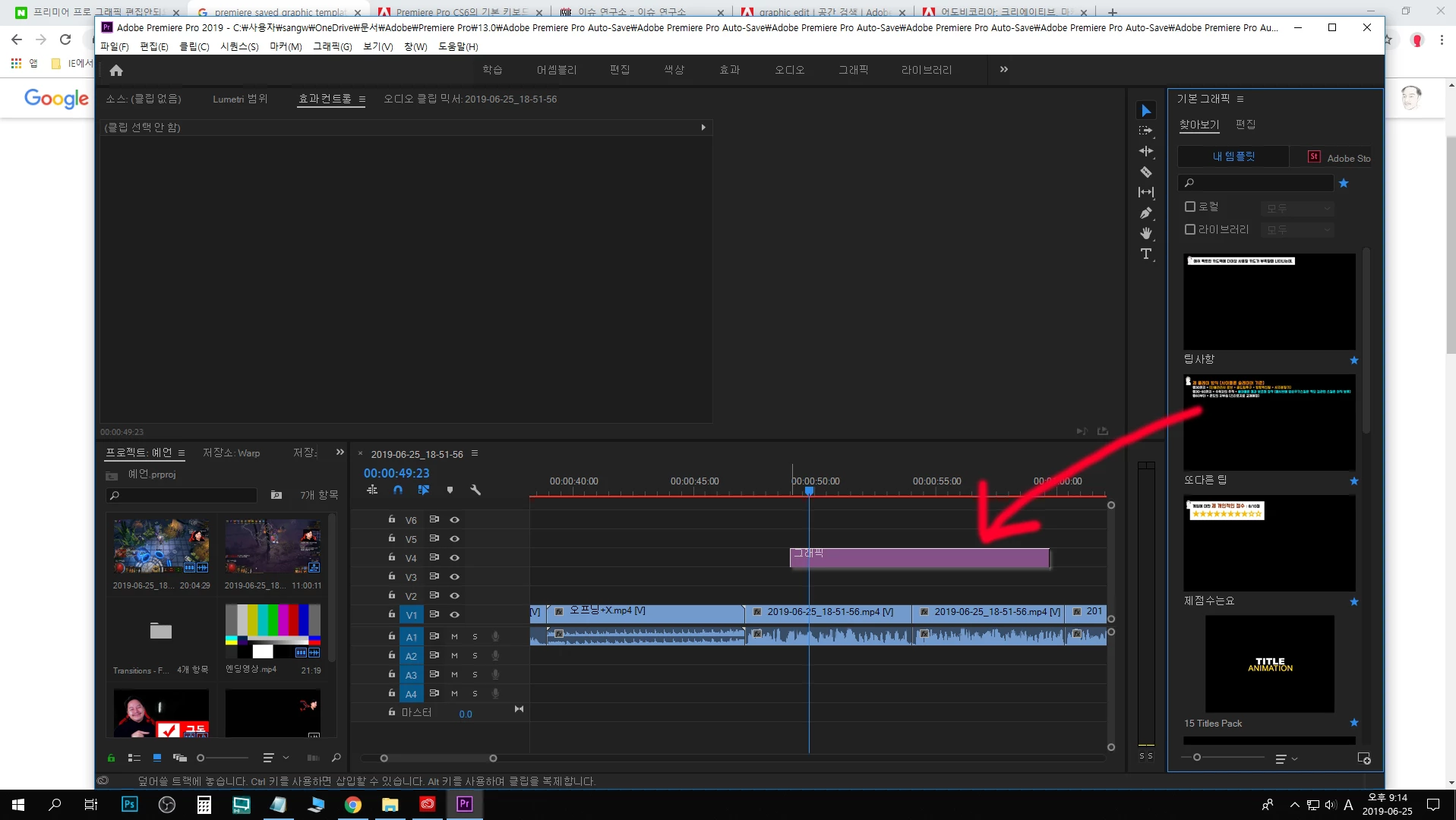1456x820 pixels.
Task: Toggle linked selection in timeline
Action: pos(424,490)
